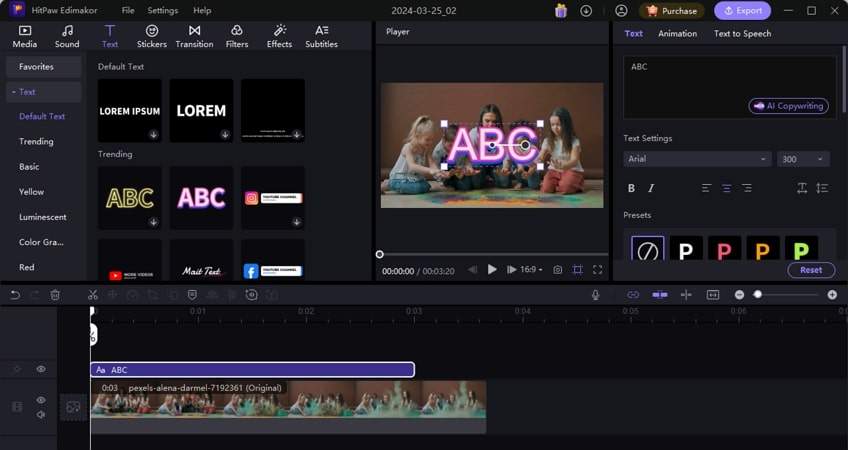Open the Effects panel

click(x=279, y=37)
